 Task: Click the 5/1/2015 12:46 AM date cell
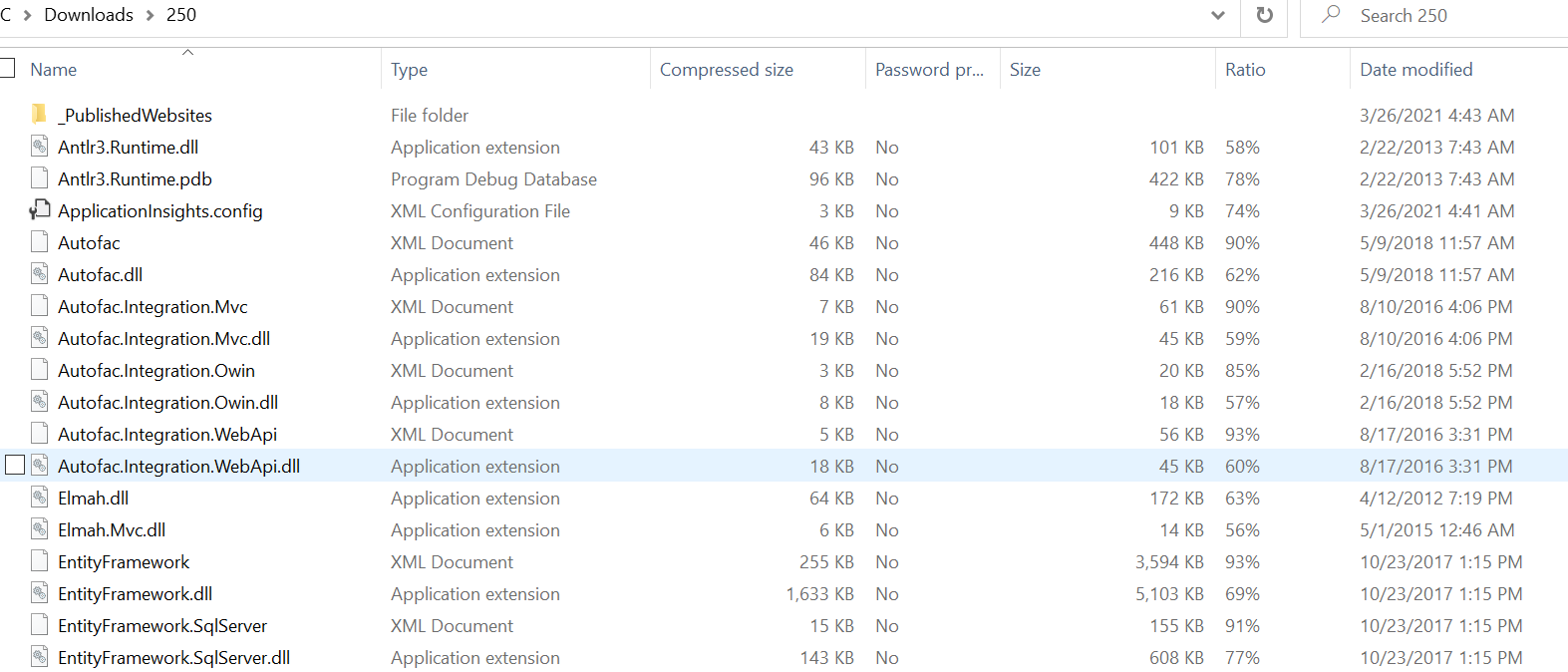(1436, 530)
